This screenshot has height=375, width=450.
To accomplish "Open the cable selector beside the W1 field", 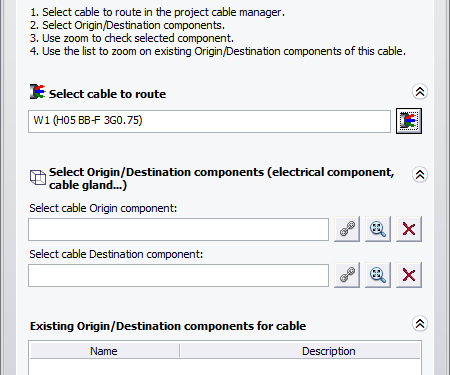I will click(409, 121).
